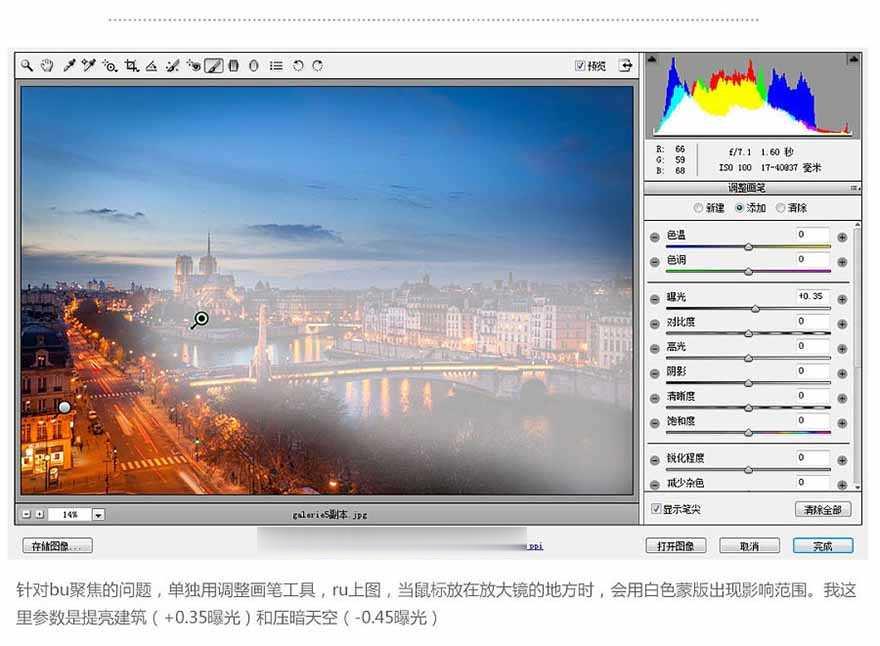Click the 清除全部 button
The height and width of the screenshot is (646, 880).
coord(820,509)
